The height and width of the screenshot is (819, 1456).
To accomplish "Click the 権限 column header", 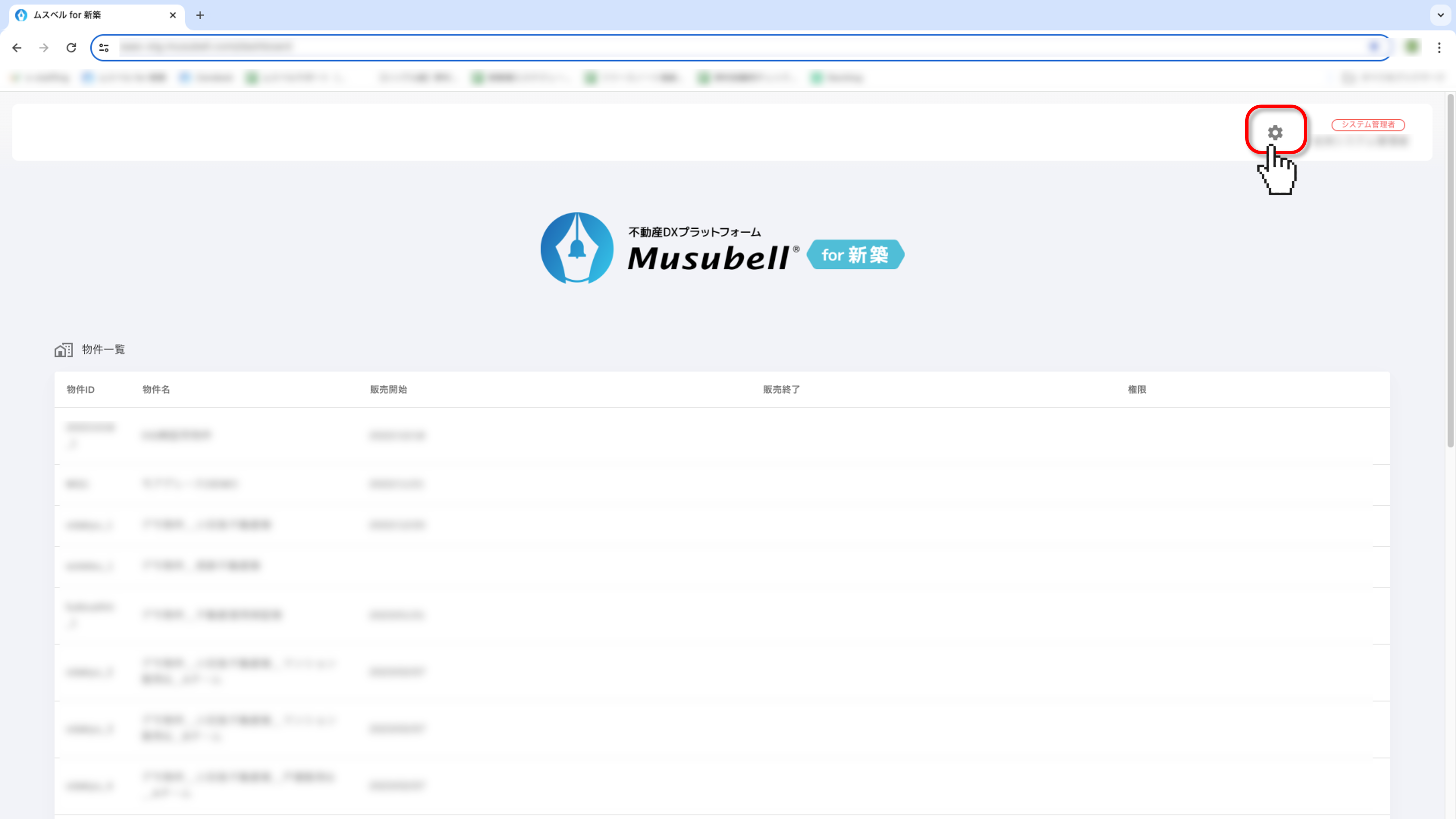I will coord(1137,389).
